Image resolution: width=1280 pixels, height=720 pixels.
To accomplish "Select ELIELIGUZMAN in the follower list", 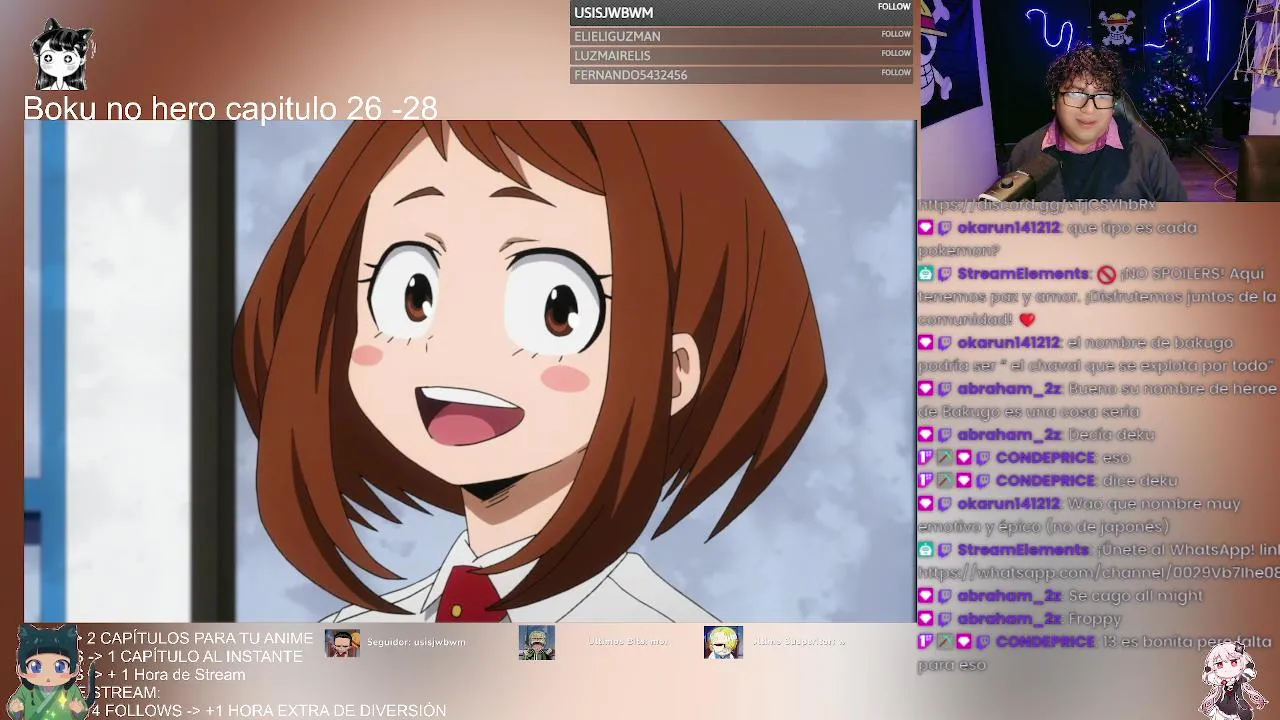I will [617, 36].
